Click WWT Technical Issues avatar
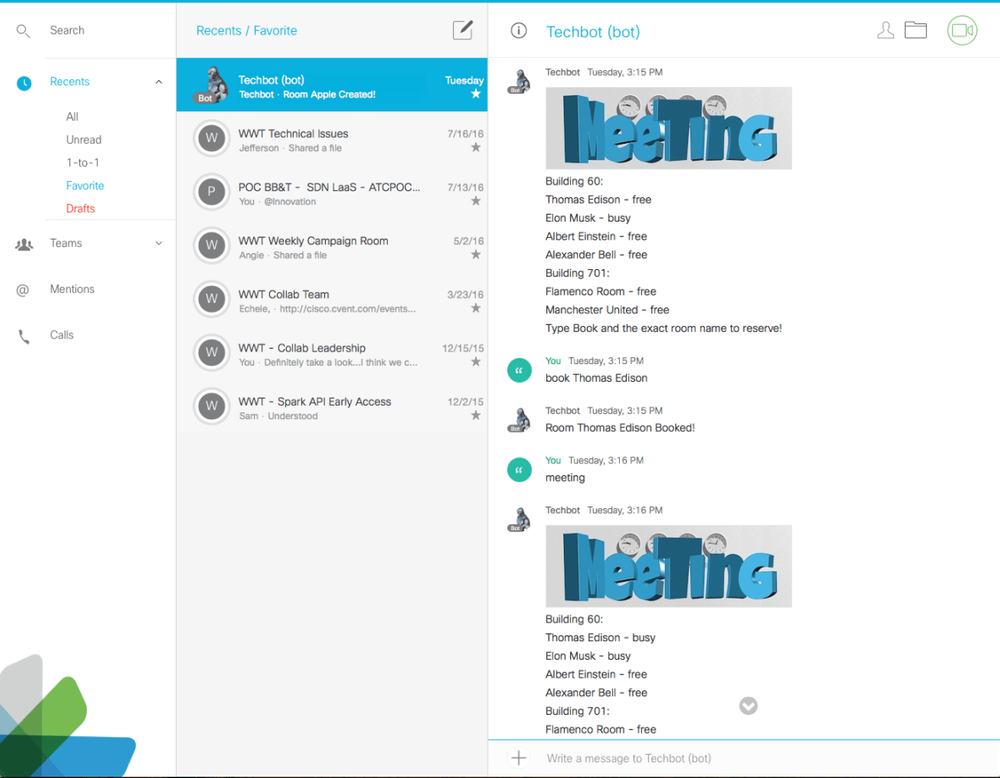The image size is (1000, 778). tap(211, 138)
